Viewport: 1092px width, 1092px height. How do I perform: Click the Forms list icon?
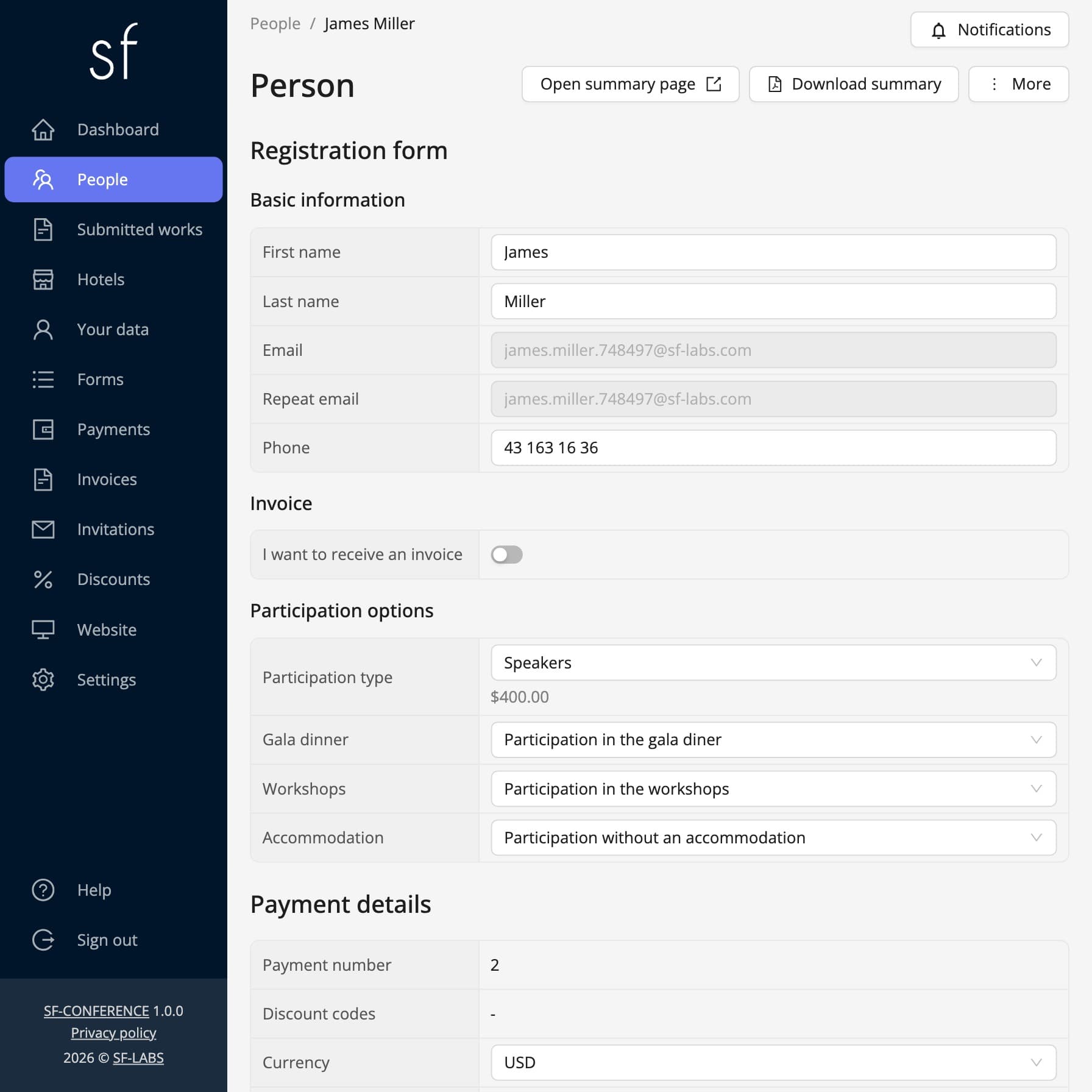tap(43, 380)
